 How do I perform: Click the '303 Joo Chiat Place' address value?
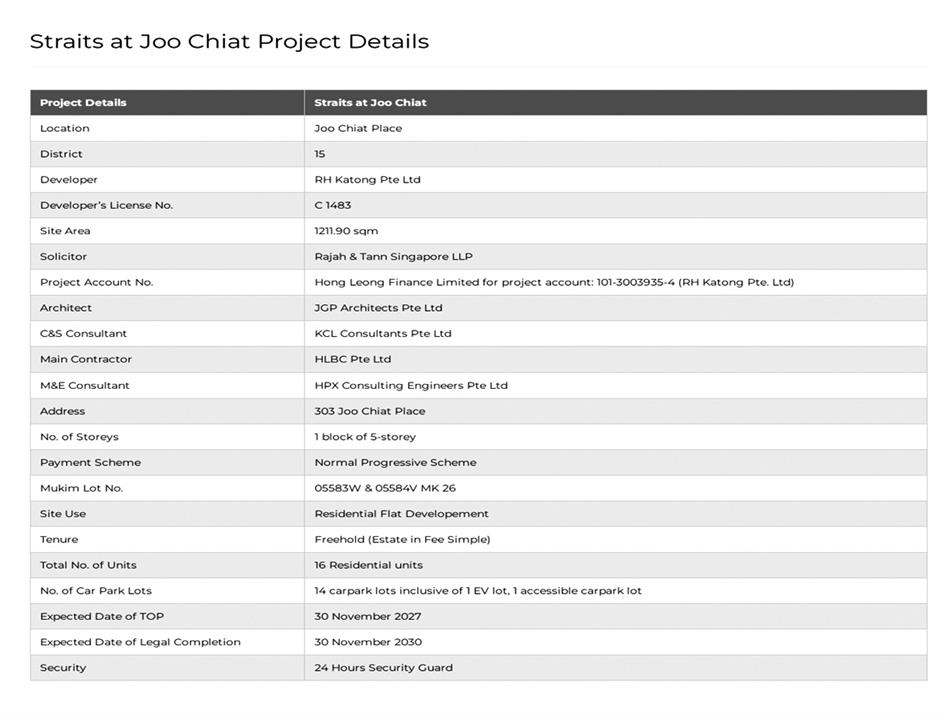(x=369, y=411)
